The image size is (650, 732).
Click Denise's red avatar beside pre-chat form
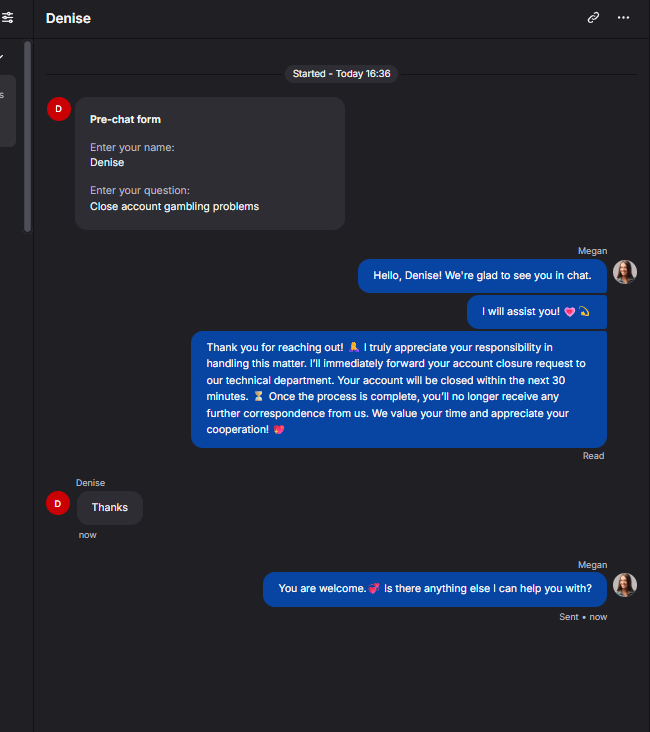click(59, 109)
